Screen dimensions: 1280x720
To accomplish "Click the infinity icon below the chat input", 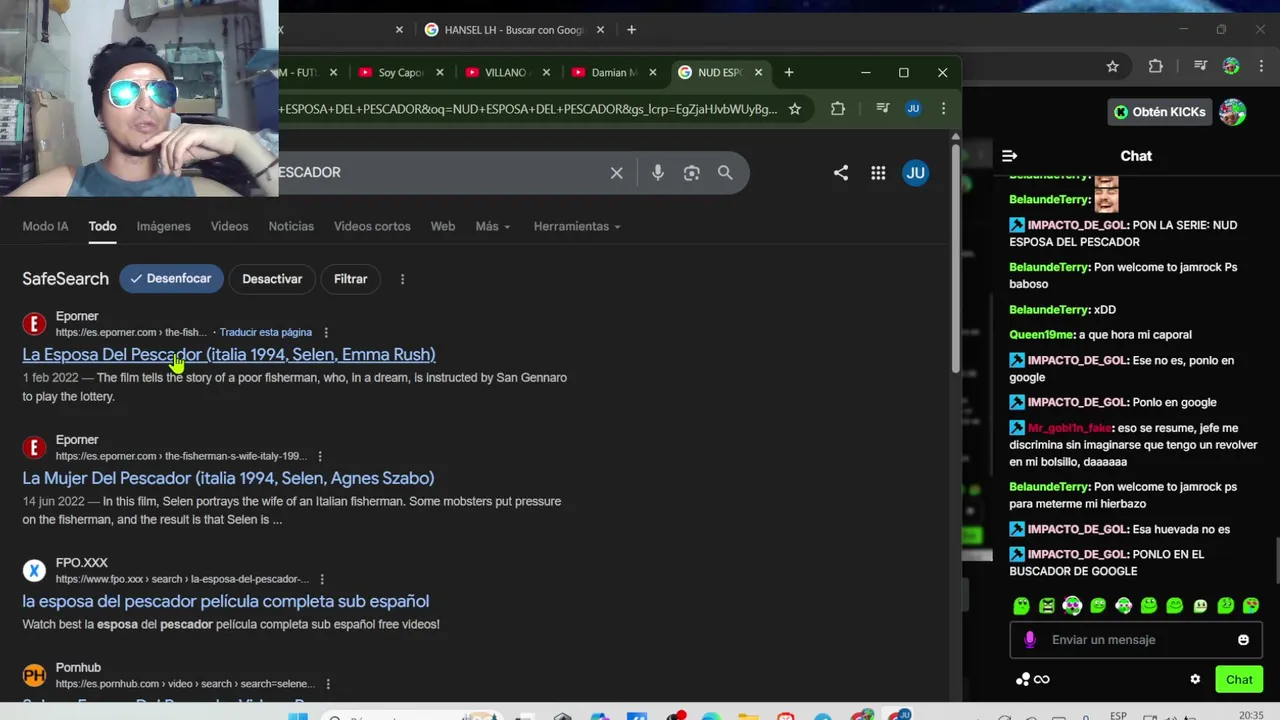I will (x=1042, y=680).
